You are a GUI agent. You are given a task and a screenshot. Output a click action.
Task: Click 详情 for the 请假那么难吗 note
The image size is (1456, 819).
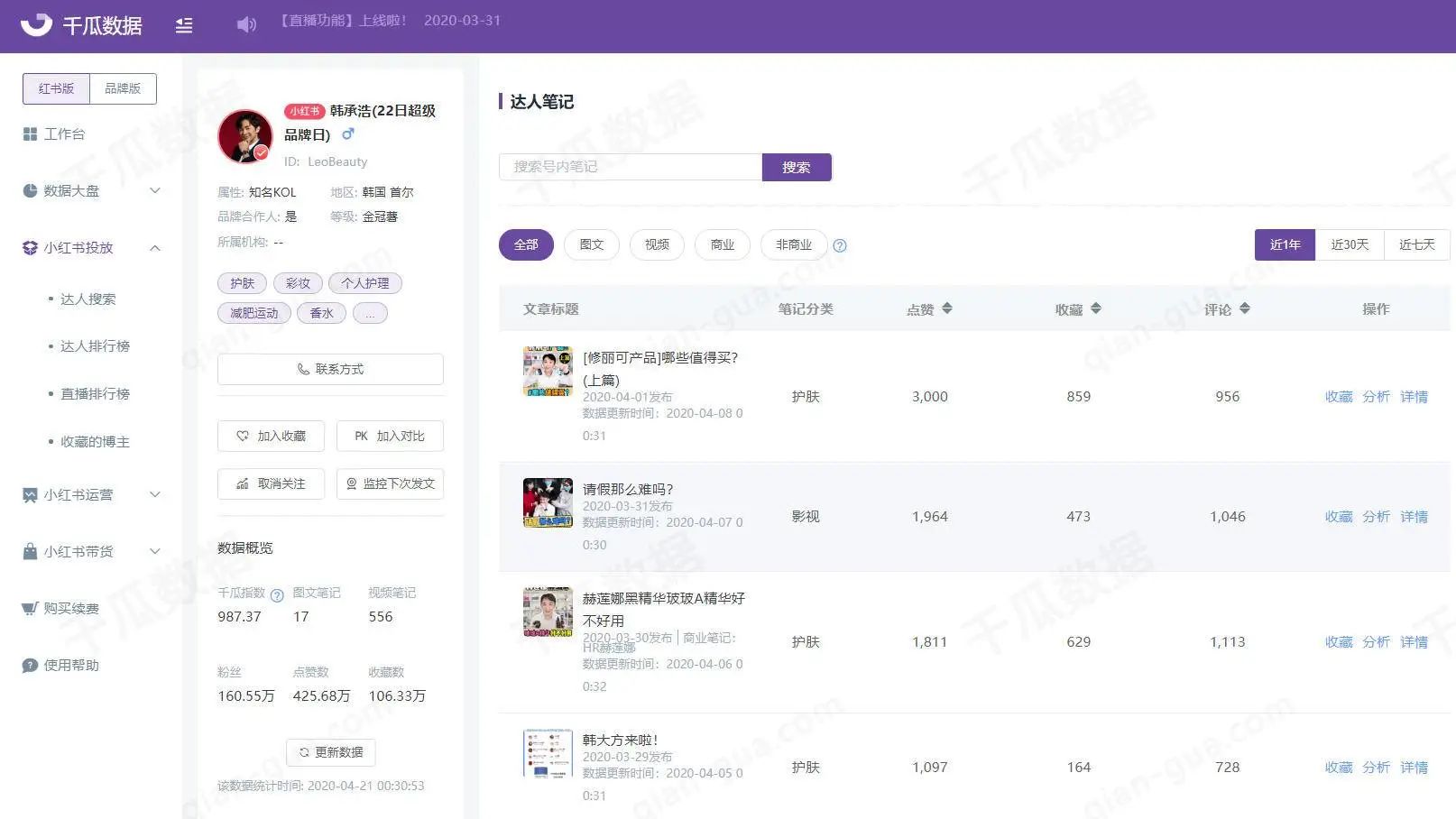point(1414,517)
